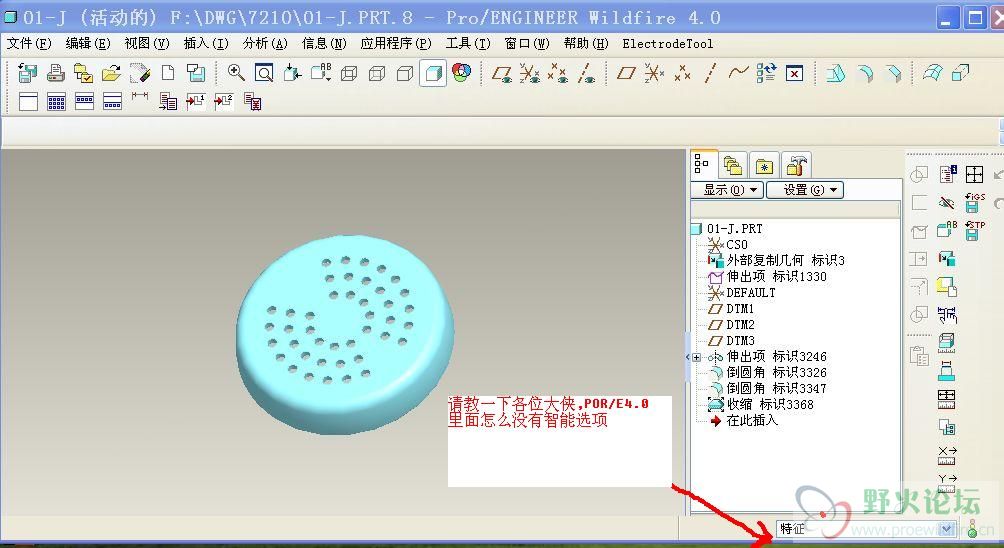Switch to the connections hammer tab
This screenshot has width=1004, height=548.
point(796,166)
